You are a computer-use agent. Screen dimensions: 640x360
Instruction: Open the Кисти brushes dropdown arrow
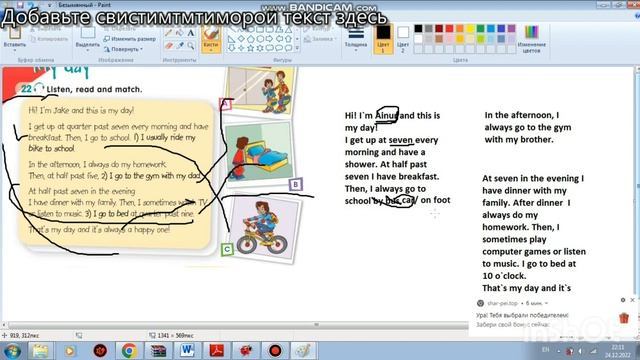(211, 50)
